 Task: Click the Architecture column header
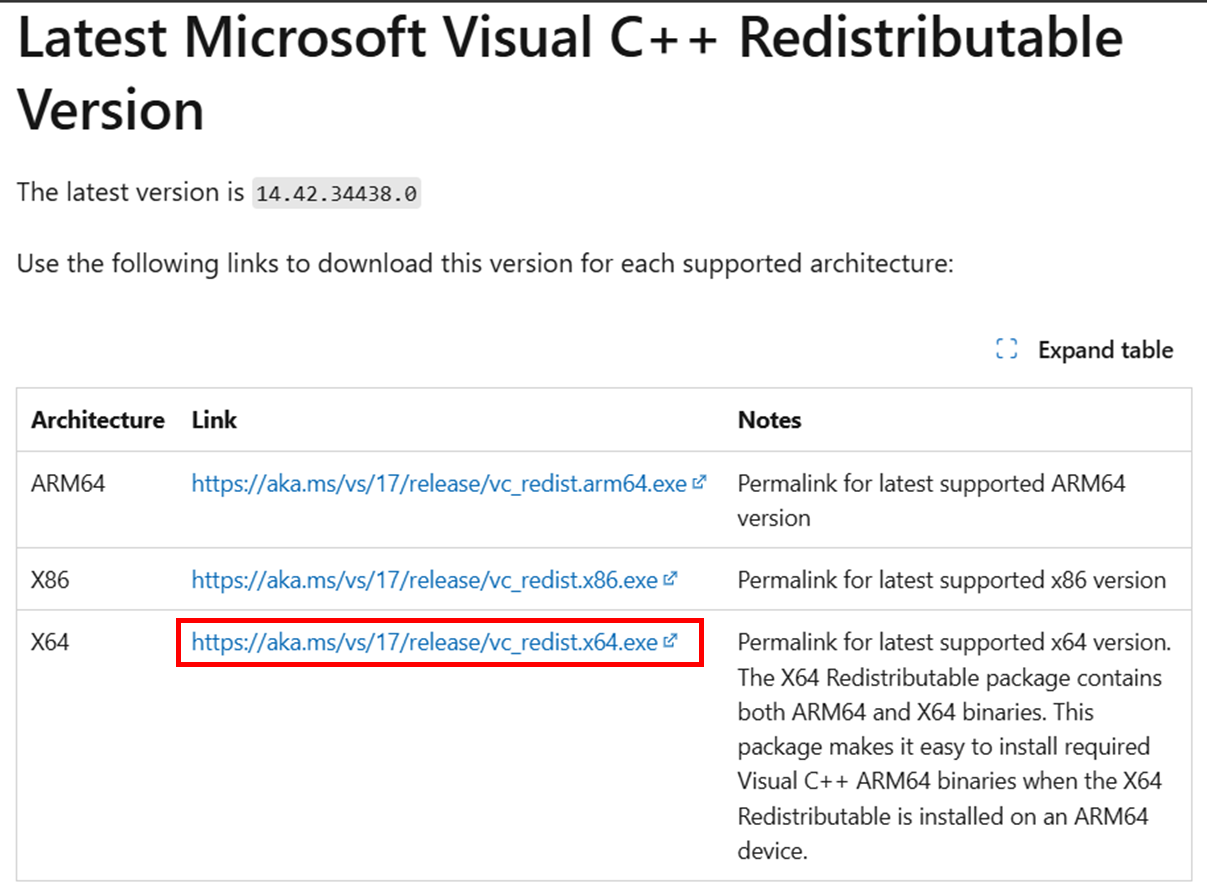point(98,420)
